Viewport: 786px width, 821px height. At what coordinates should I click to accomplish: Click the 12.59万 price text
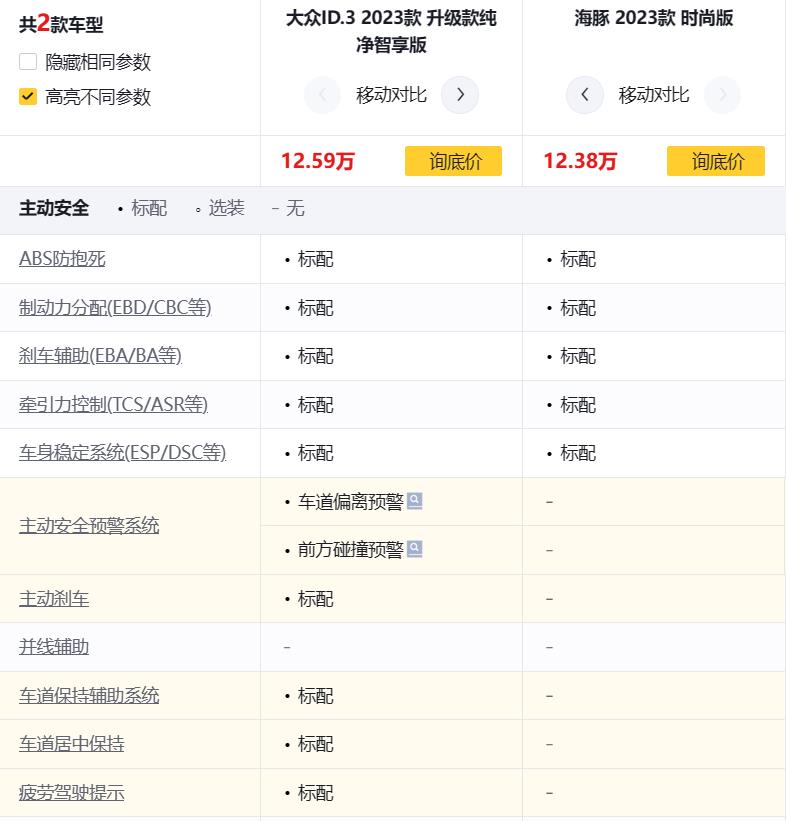318,161
